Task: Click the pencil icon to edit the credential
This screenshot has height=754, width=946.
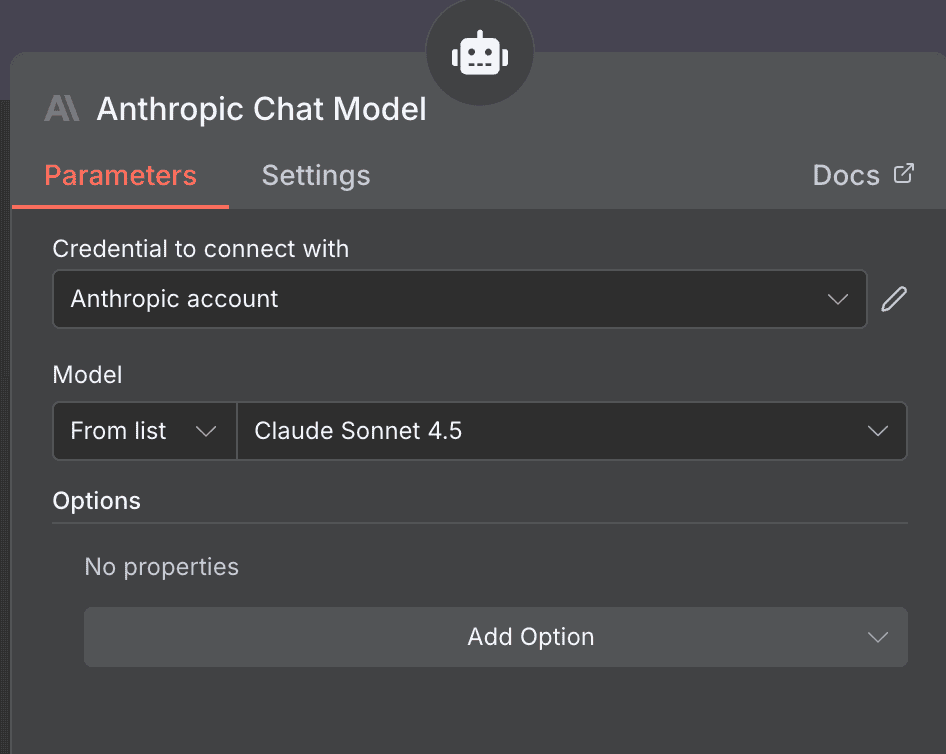Action: tap(894, 298)
